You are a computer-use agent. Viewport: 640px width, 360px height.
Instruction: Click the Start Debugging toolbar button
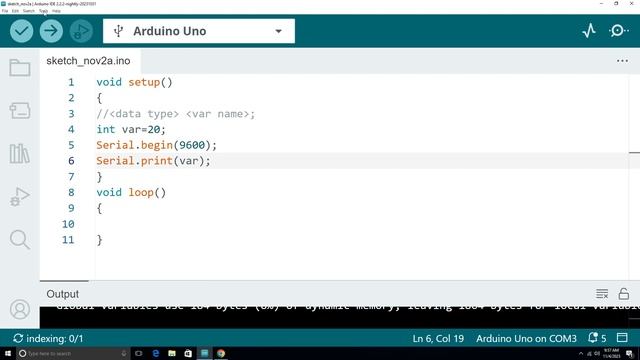click(x=81, y=31)
